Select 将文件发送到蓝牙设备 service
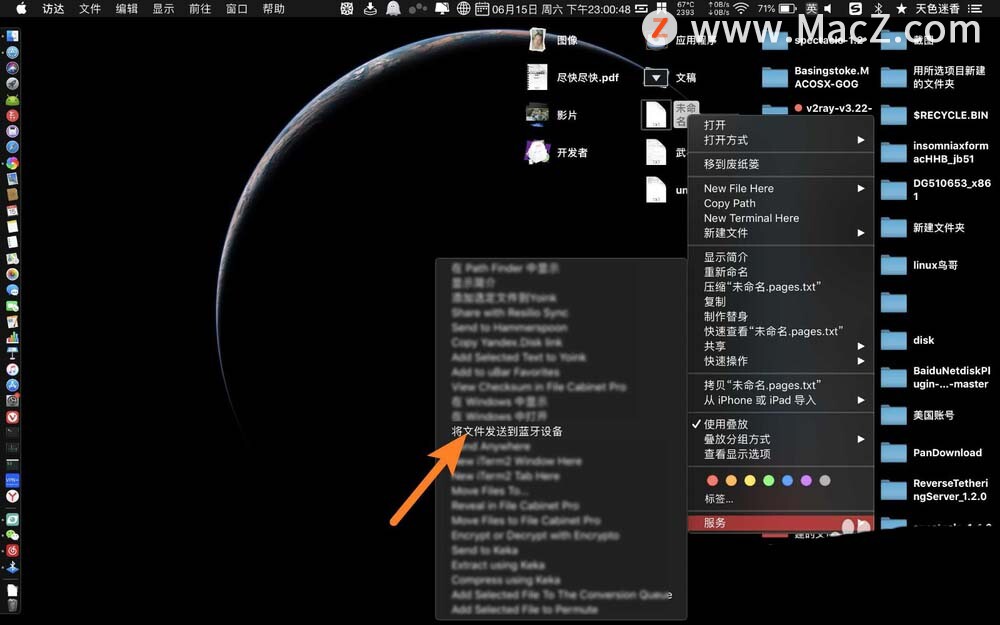Image resolution: width=1000 pixels, height=625 pixels. tap(560, 432)
